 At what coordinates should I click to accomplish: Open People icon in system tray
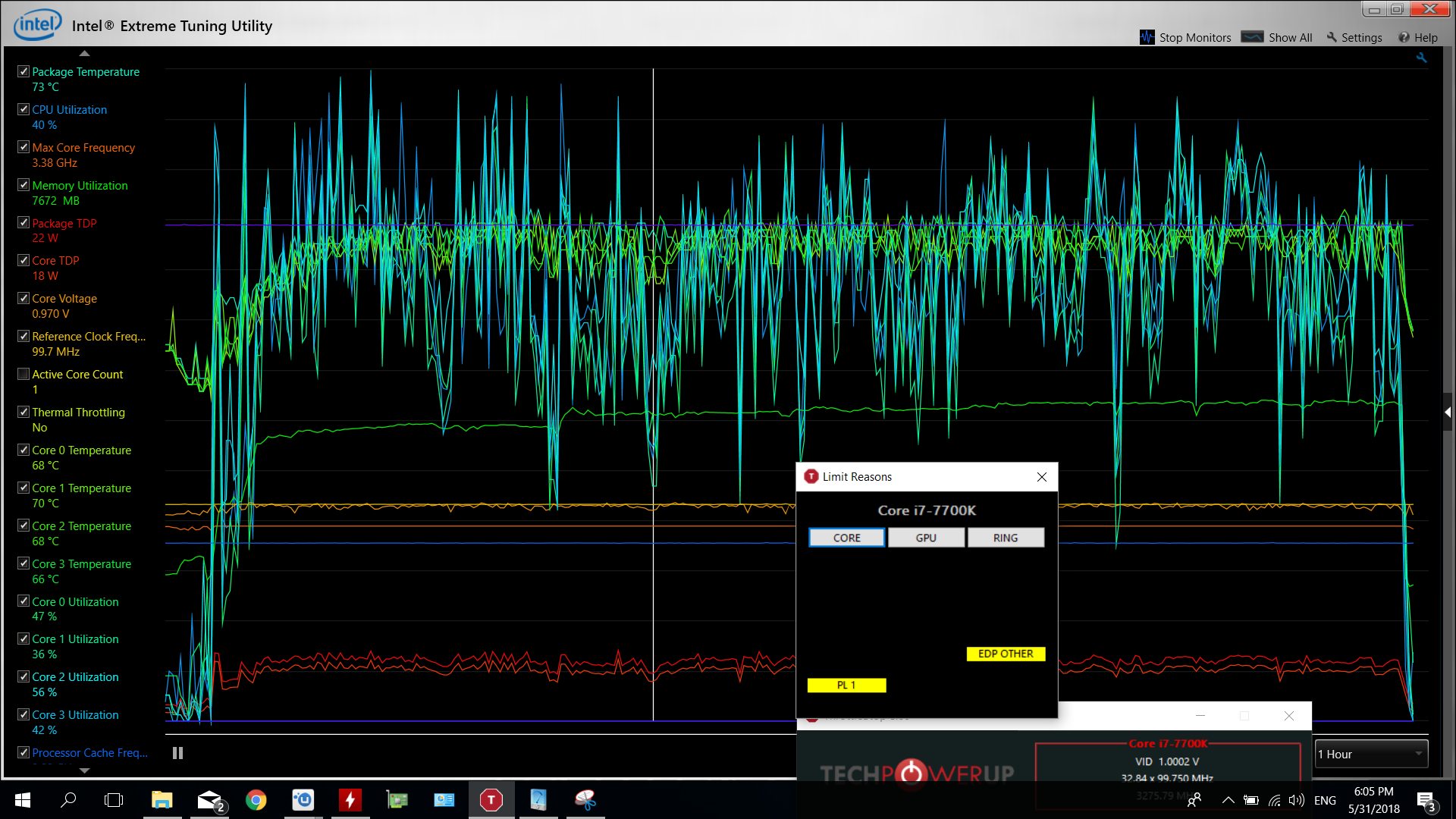pos(1194,800)
